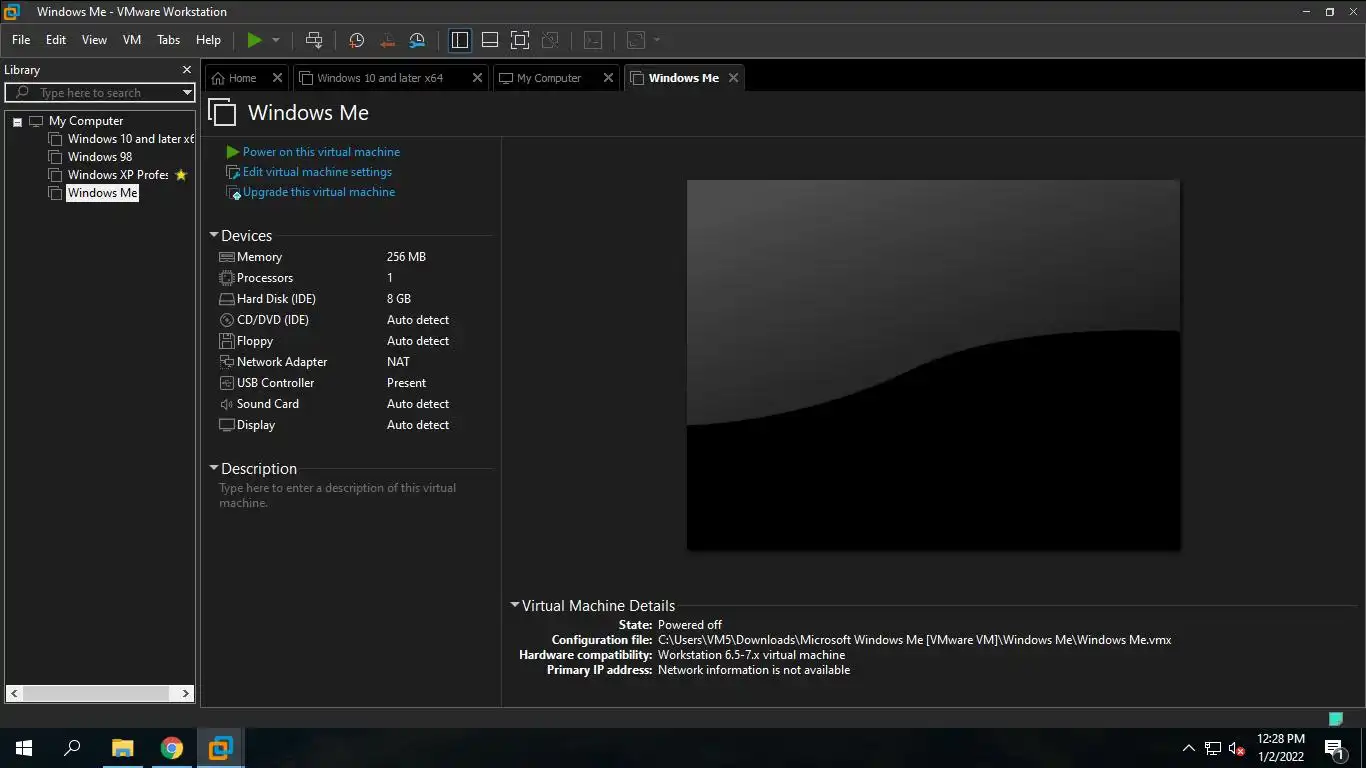Click the Revert to snapshot icon
The image size is (1366, 768).
coord(387,40)
